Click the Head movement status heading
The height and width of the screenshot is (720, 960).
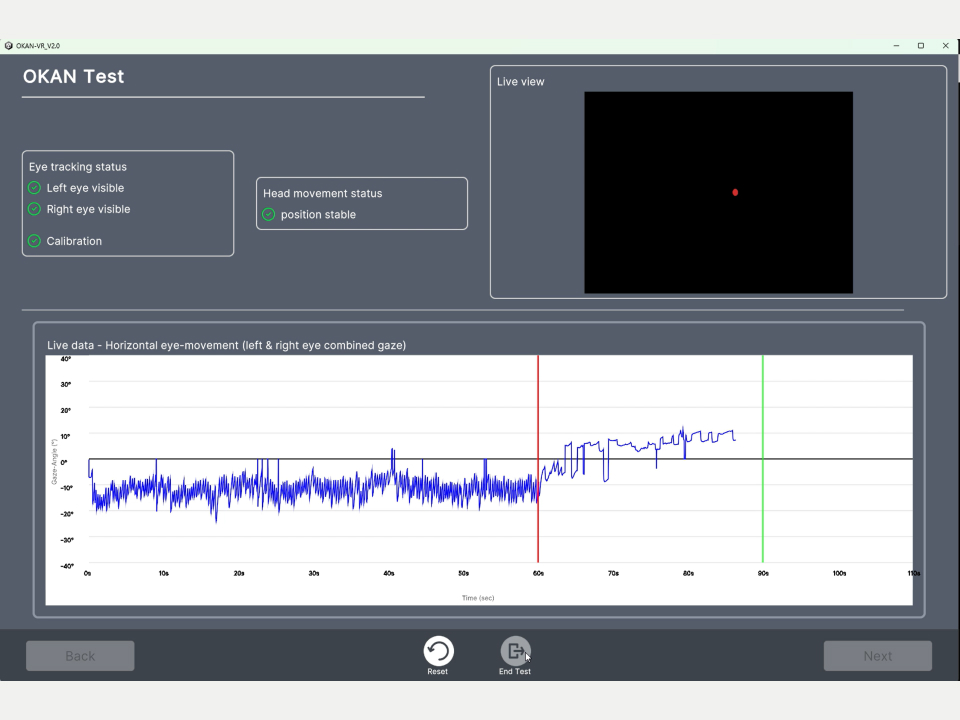pos(323,193)
